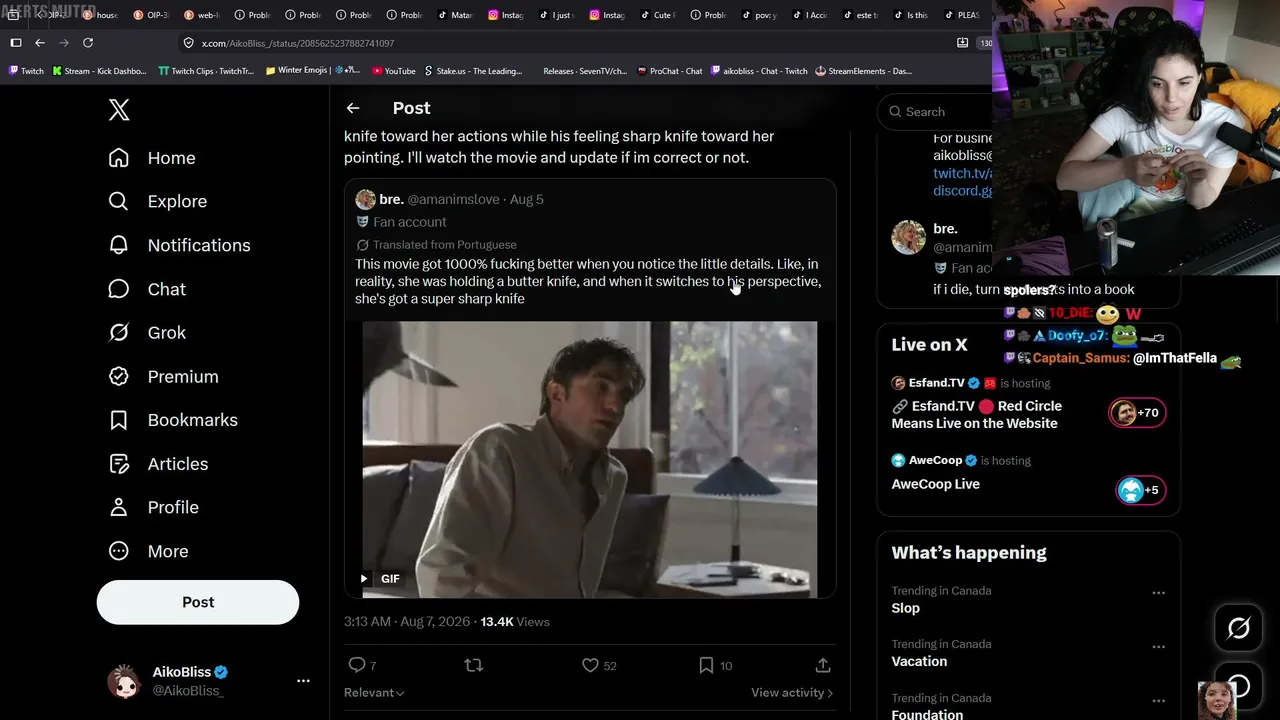Open the post timestamp 3:13 AM link

pos(406,622)
